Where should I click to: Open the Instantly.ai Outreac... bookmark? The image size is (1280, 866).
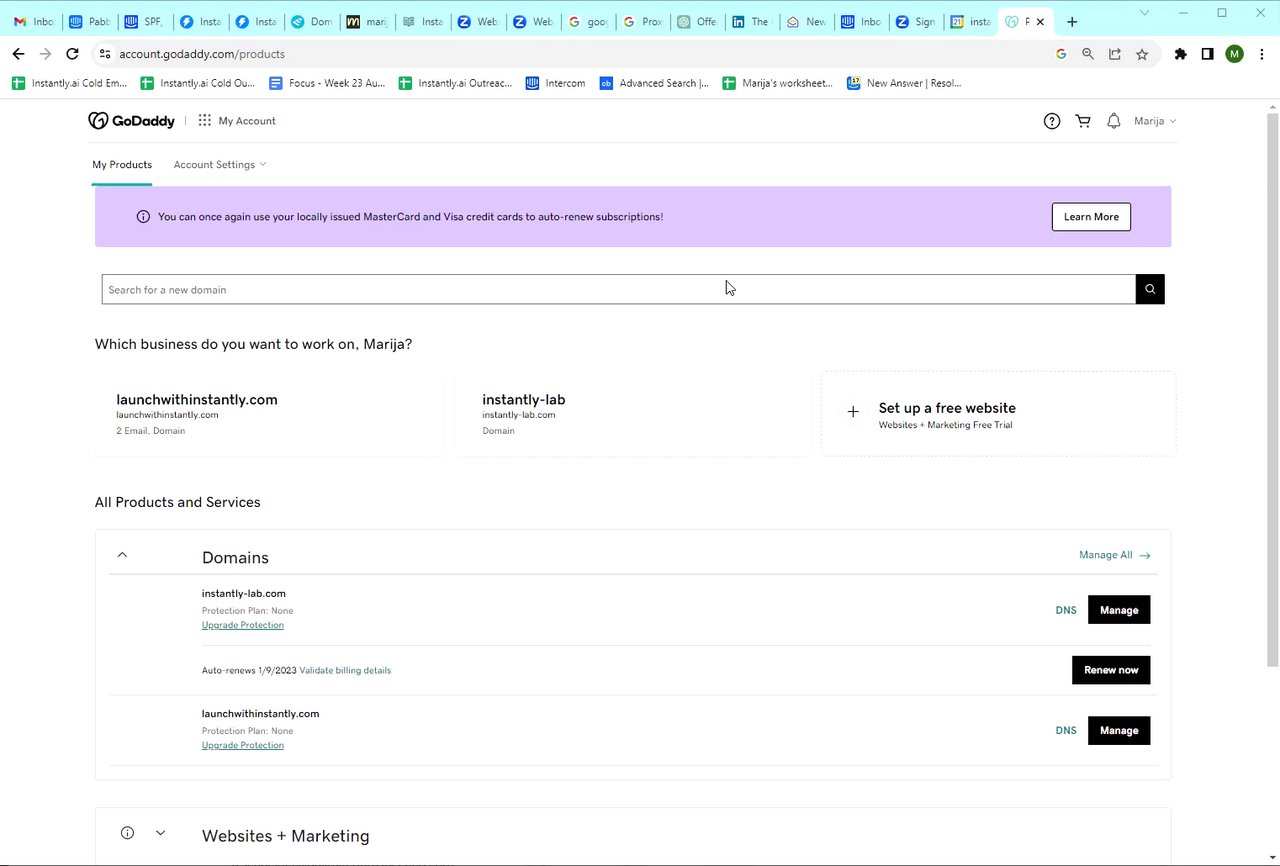click(456, 83)
